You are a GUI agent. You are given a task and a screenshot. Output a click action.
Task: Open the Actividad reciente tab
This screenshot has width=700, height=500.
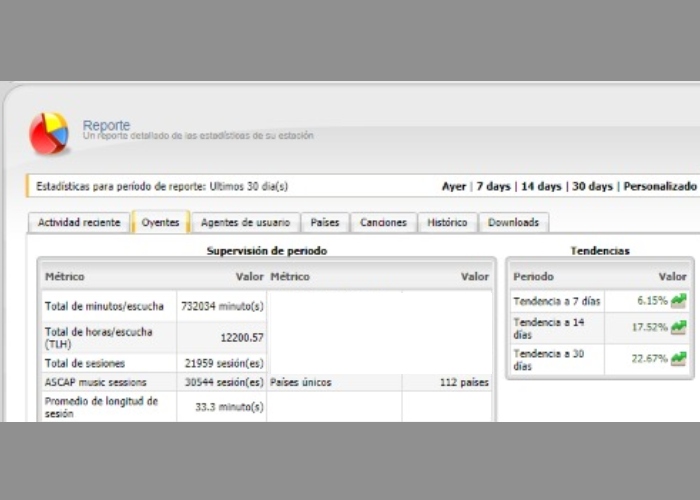pyautogui.click(x=79, y=222)
